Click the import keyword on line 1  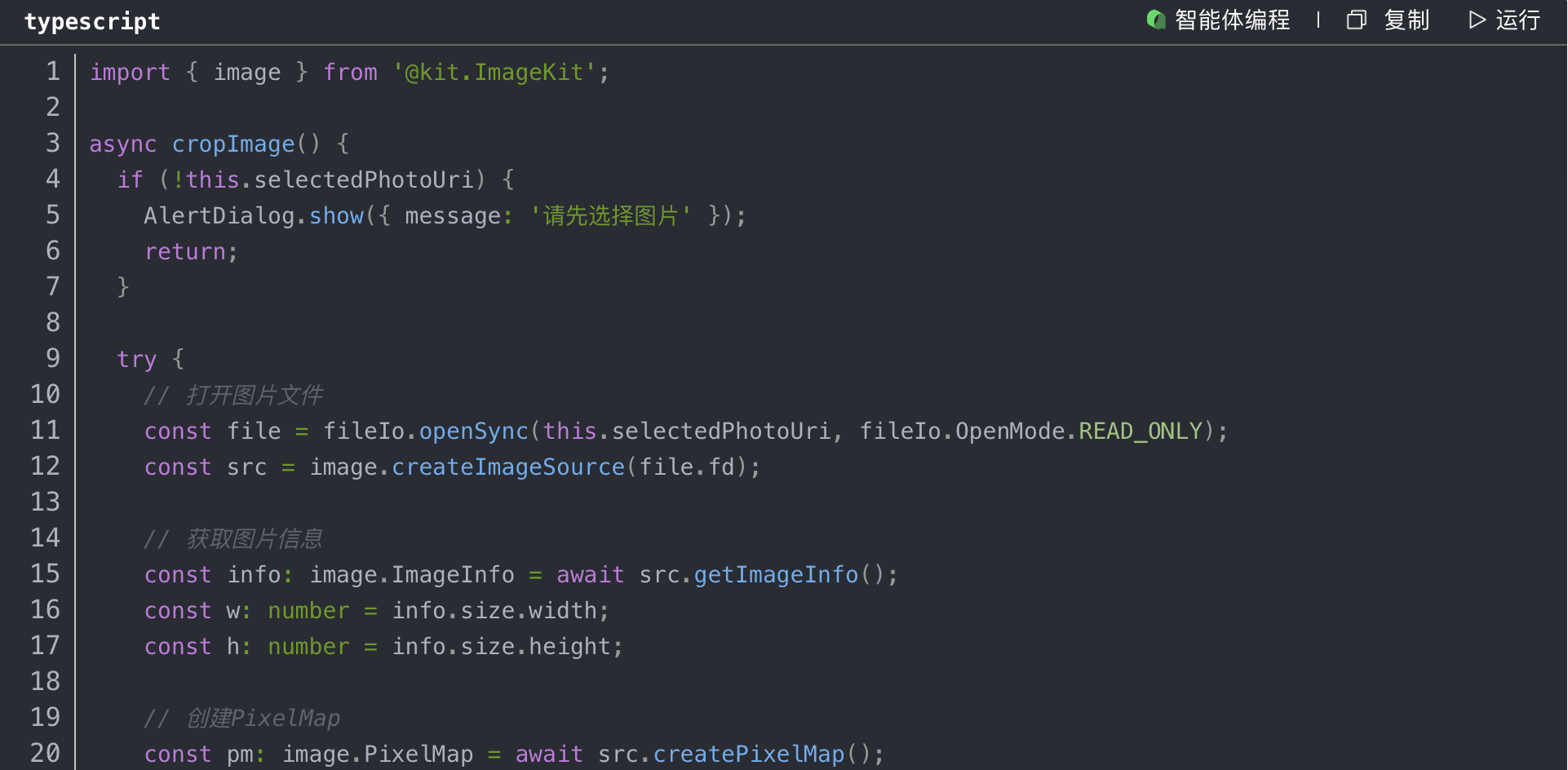click(131, 73)
